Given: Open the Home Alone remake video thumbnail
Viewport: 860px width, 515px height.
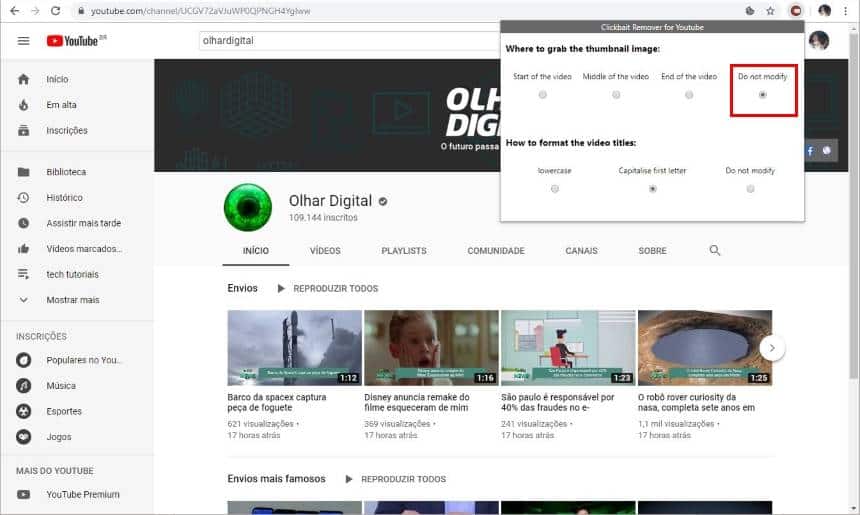Looking at the screenshot, I should coord(431,348).
